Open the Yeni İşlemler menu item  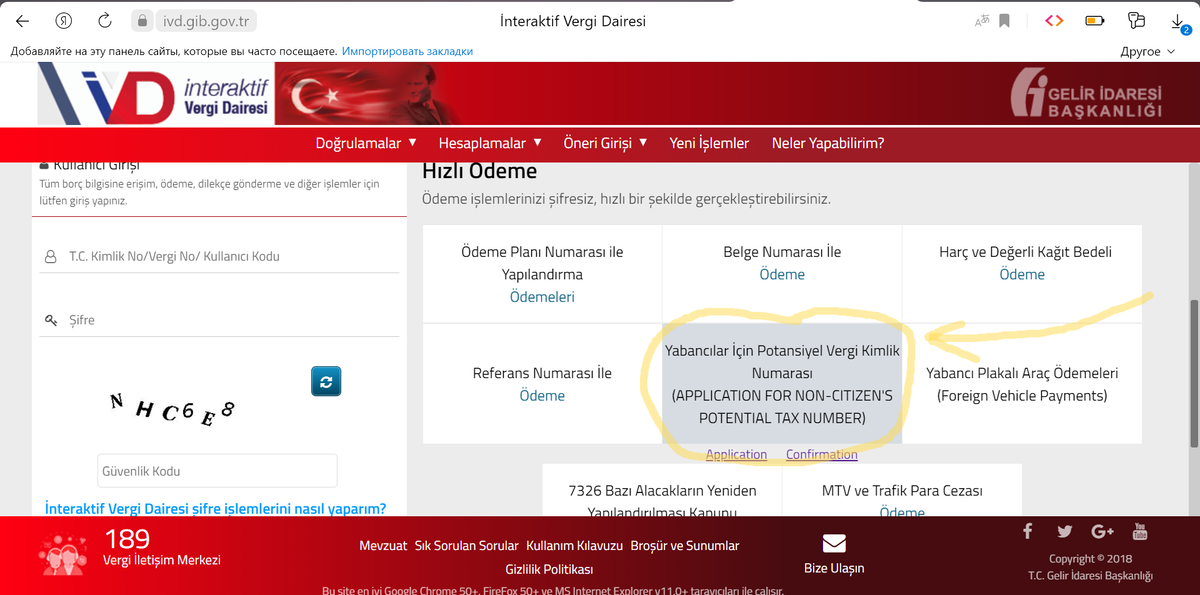(709, 143)
